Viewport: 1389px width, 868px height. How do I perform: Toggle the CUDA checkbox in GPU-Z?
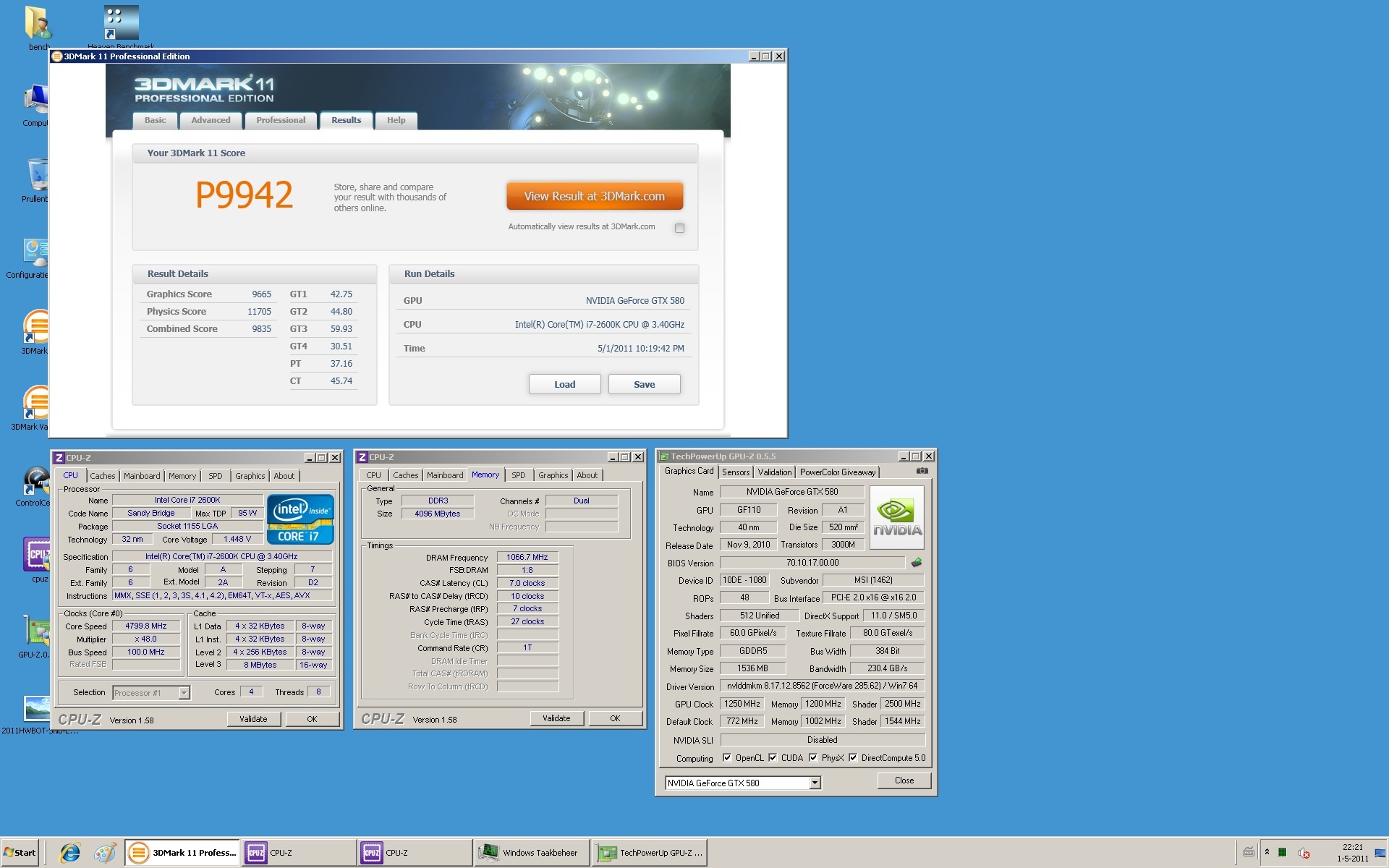tap(773, 757)
